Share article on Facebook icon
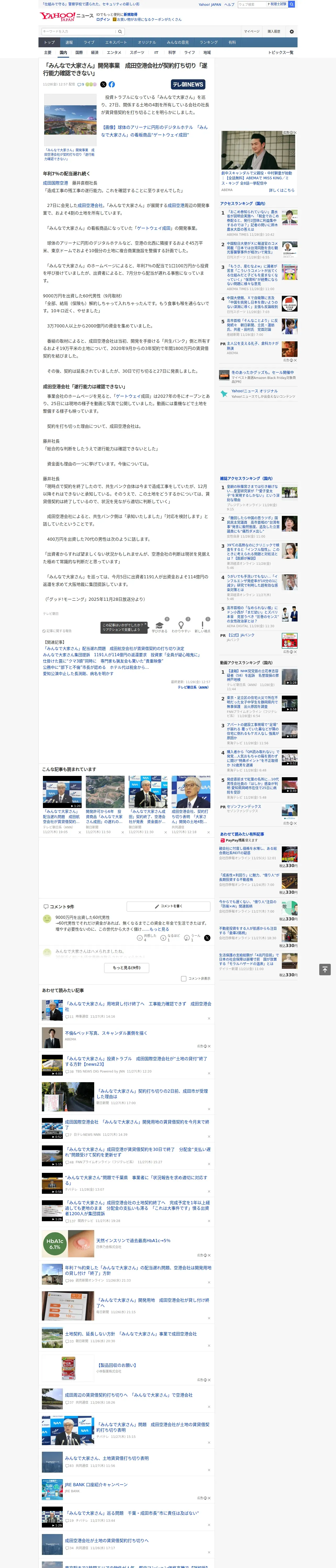 (111, 85)
